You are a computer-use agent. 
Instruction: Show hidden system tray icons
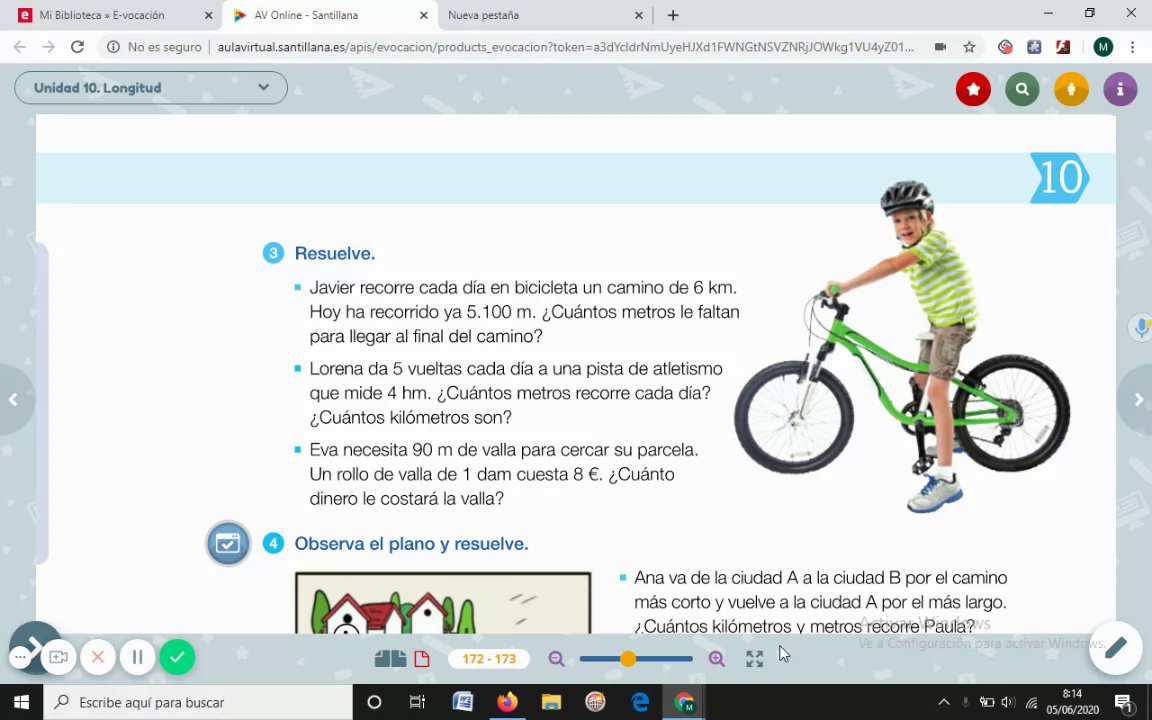point(944,702)
